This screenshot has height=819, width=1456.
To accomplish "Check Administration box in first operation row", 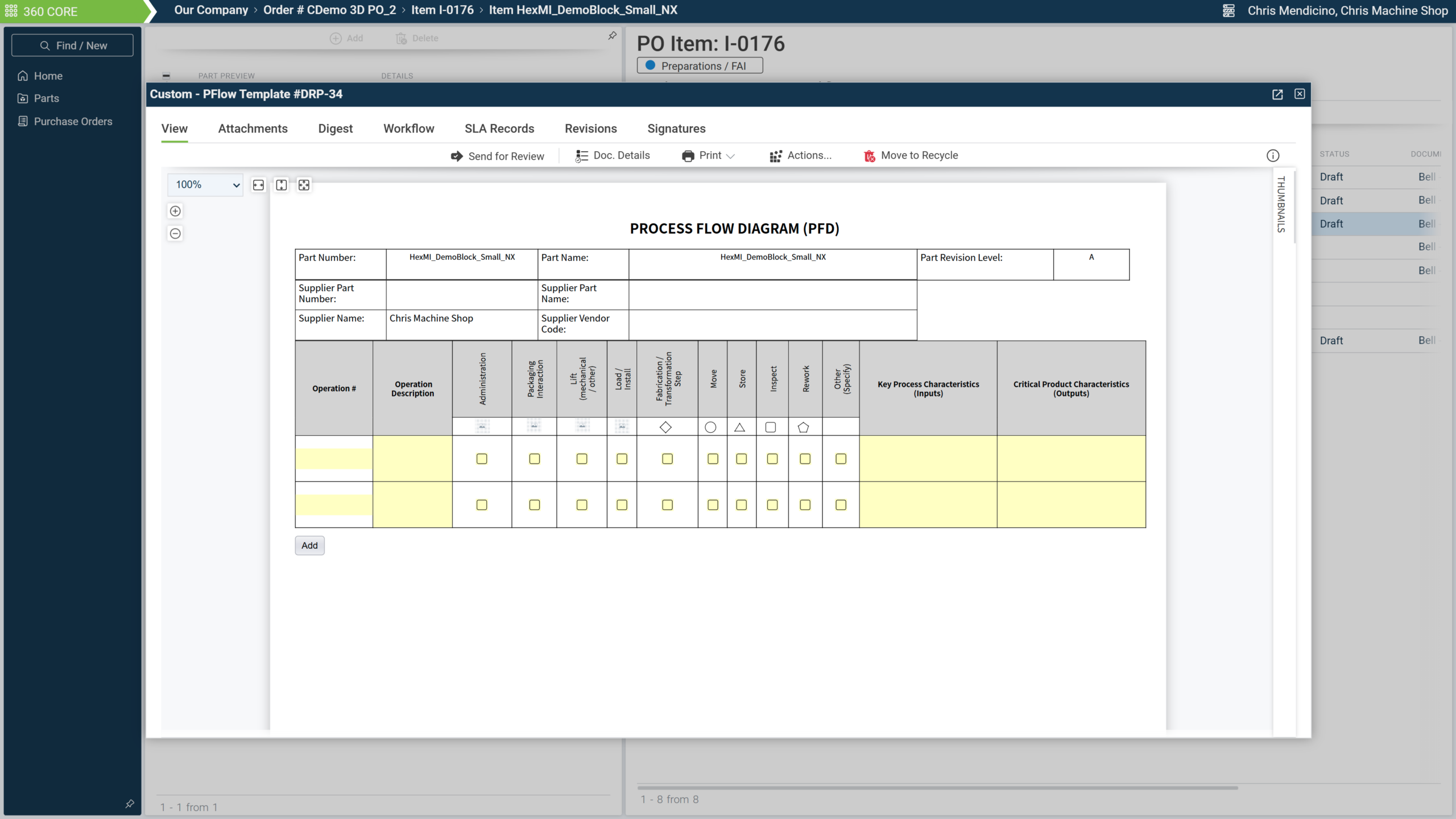I will pos(482,458).
